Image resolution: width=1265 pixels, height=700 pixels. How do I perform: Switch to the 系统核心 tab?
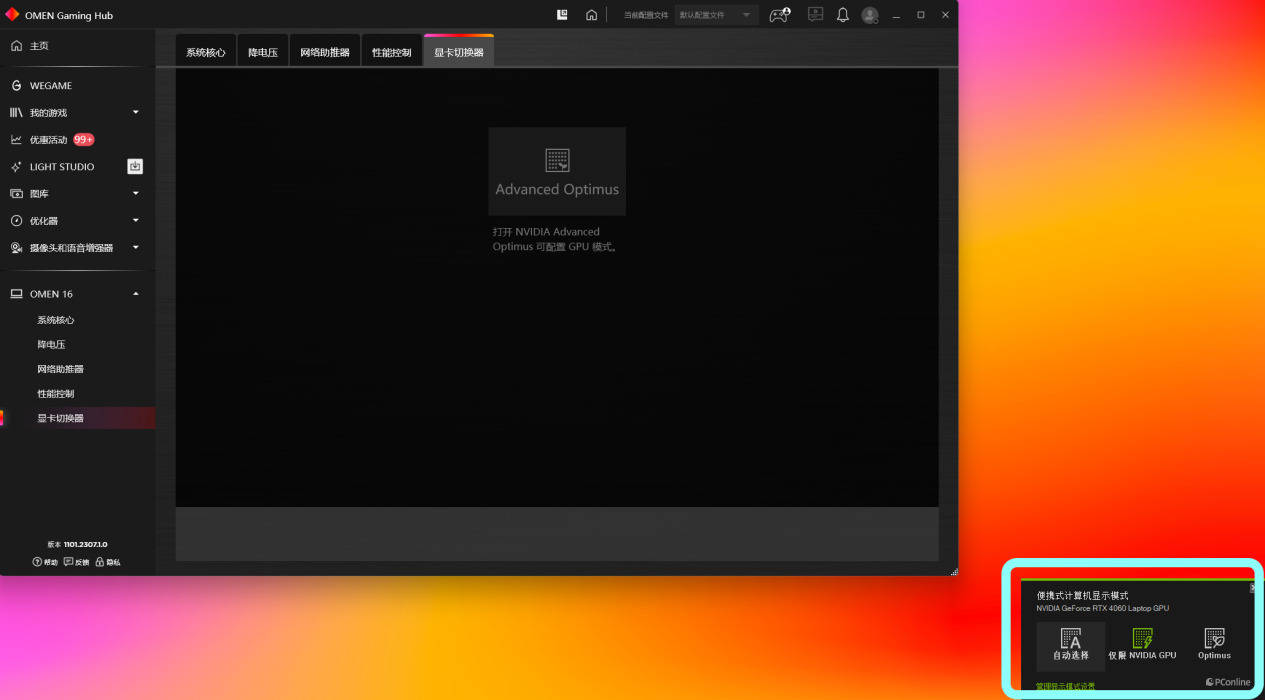(x=205, y=52)
